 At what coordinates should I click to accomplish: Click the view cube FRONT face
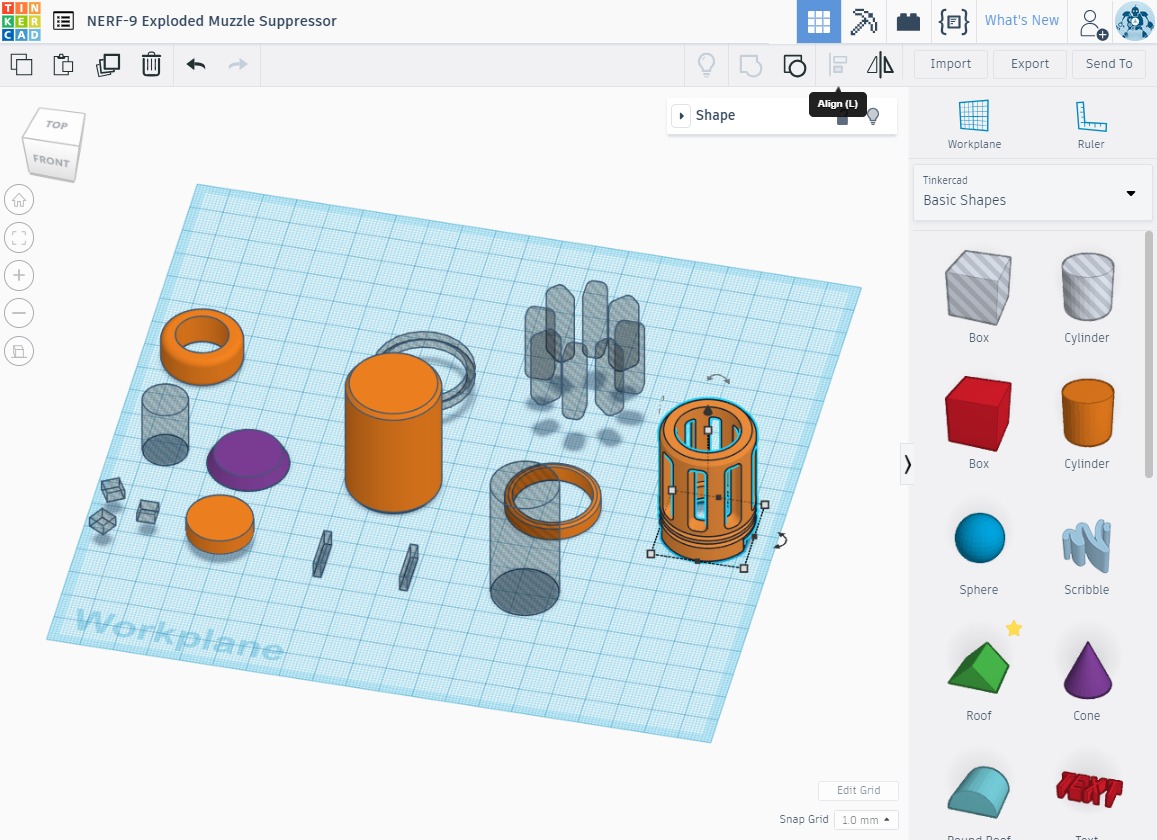coord(50,159)
